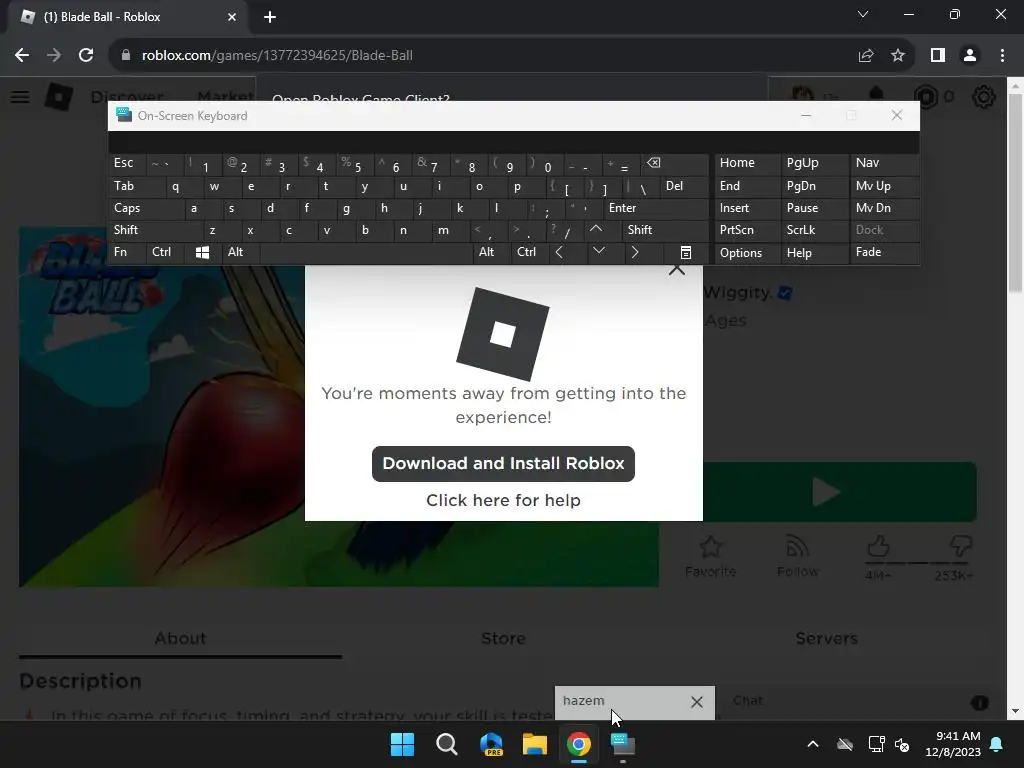Toggle the ScrLk key

coord(814,230)
